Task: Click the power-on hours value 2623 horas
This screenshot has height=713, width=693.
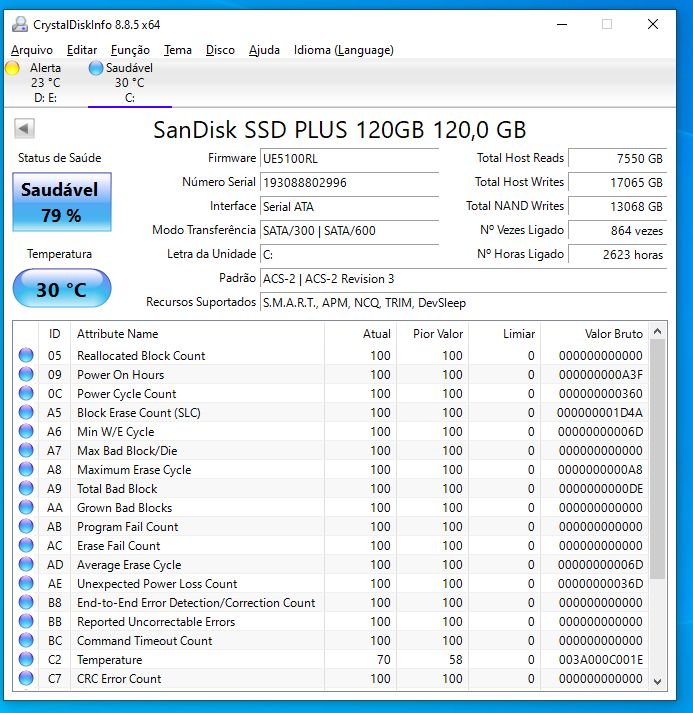Action: [x=617, y=255]
